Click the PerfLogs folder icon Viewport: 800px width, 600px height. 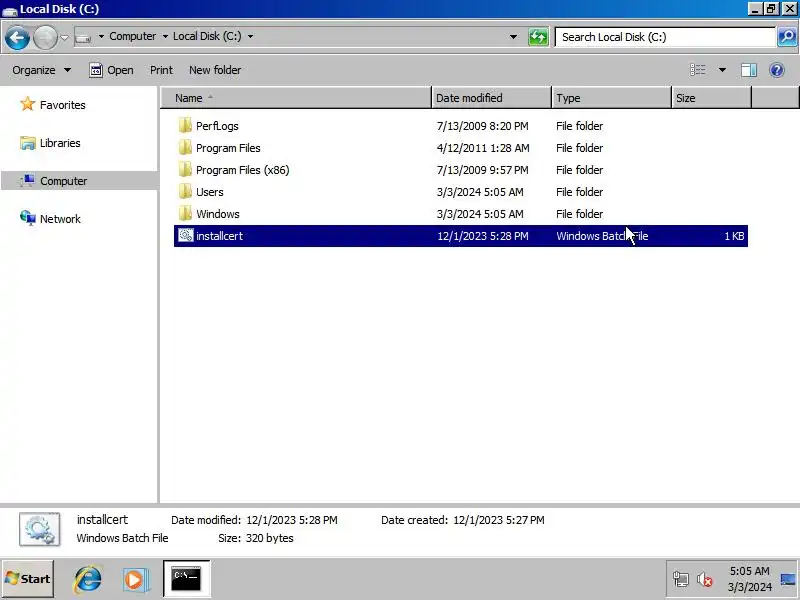(185, 126)
